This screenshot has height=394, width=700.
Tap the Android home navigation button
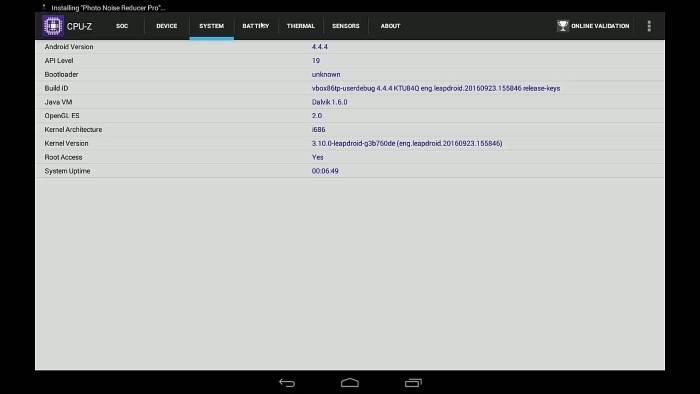pos(350,382)
